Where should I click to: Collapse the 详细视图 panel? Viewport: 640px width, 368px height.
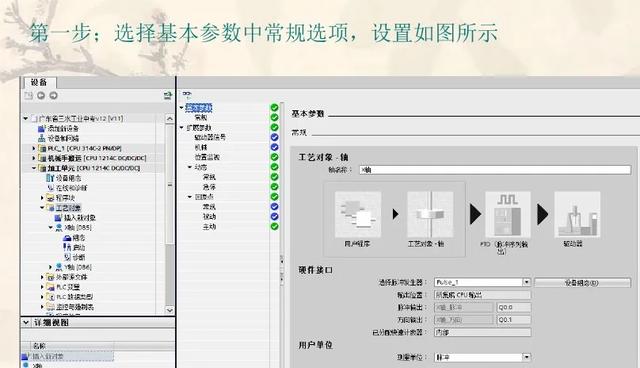click(x=26, y=322)
